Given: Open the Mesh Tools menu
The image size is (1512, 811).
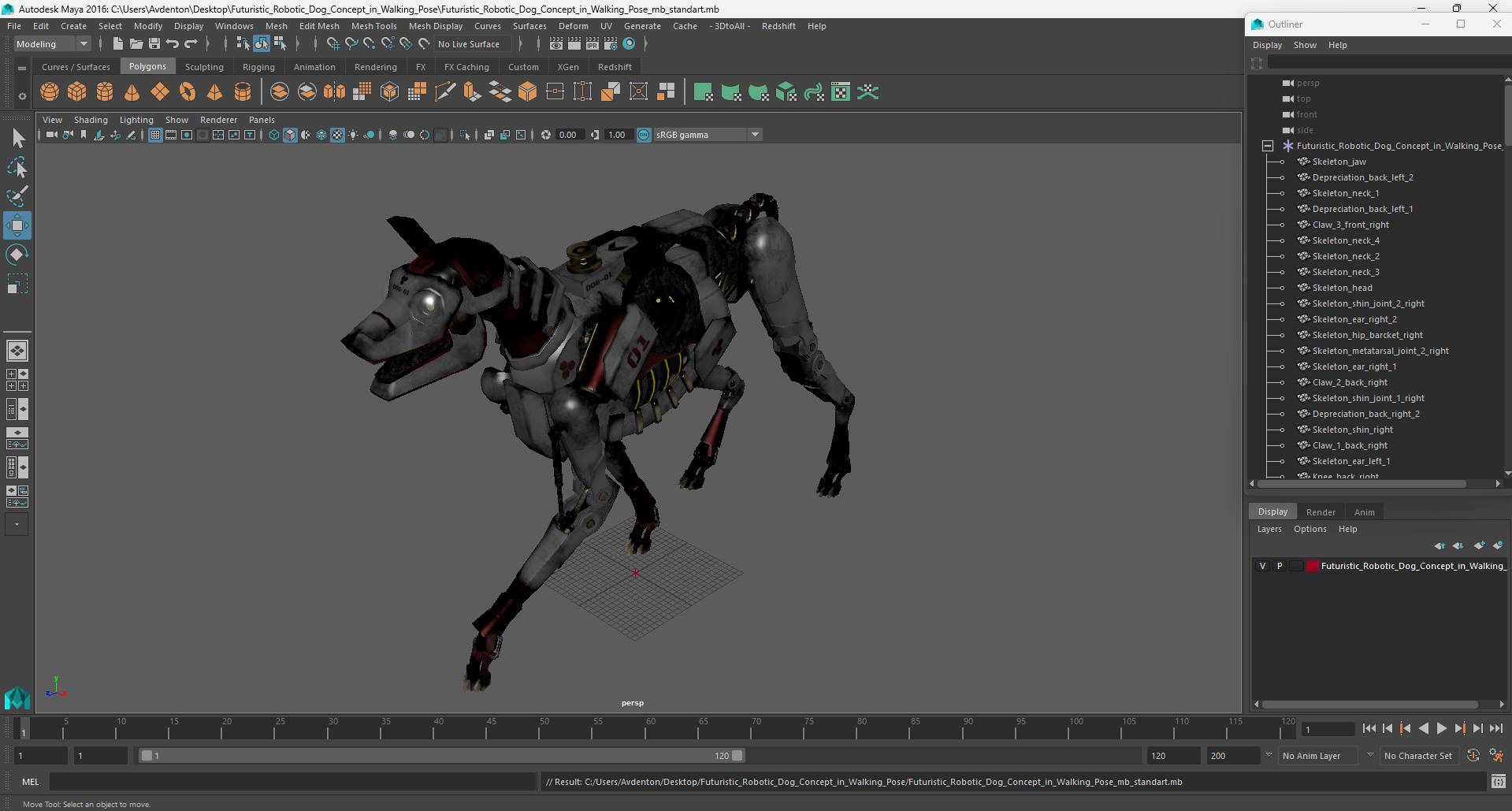Looking at the screenshot, I should coord(373,26).
